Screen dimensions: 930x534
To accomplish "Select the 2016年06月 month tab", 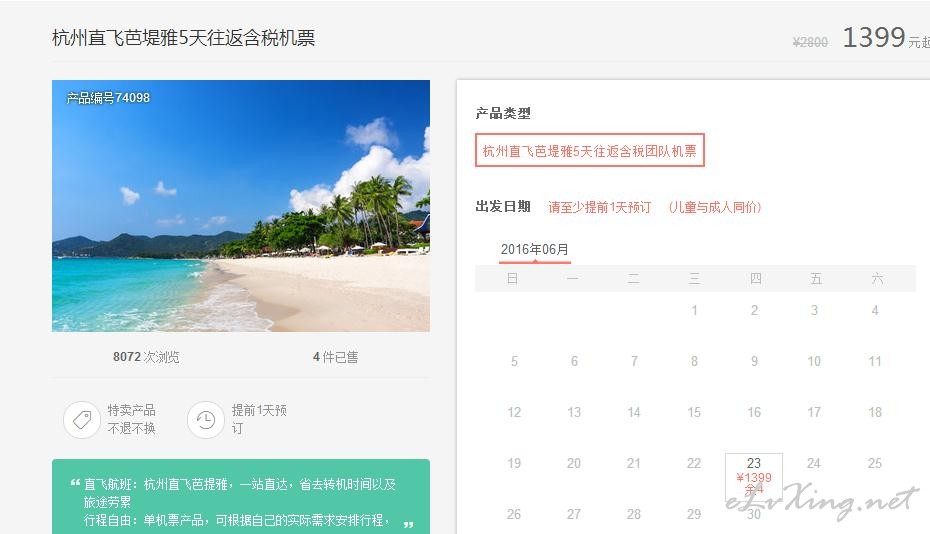I will pyautogui.click(x=534, y=250).
